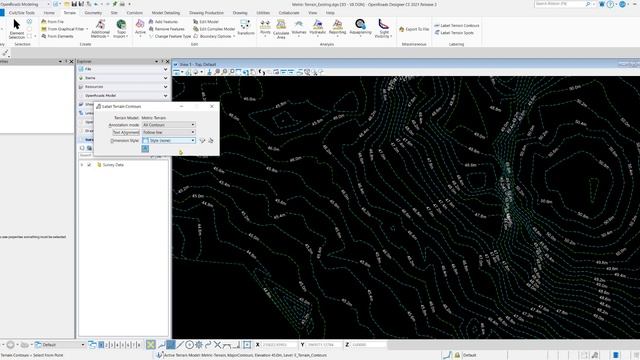Switch to the Home ribbon tab
The width and height of the screenshot is (640, 360).
(49, 13)
